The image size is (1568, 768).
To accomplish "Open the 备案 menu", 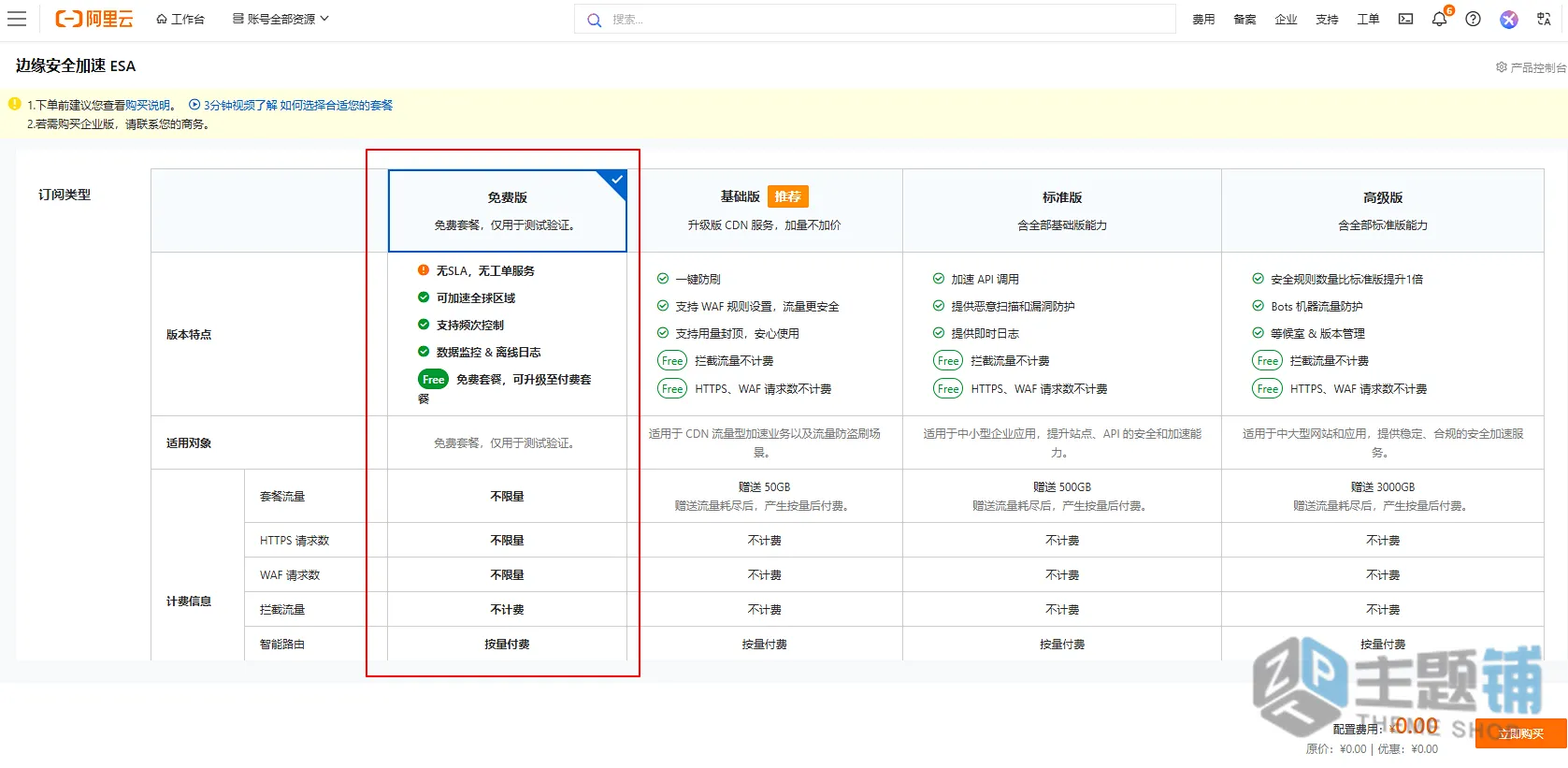I will tap(1244, 19).
